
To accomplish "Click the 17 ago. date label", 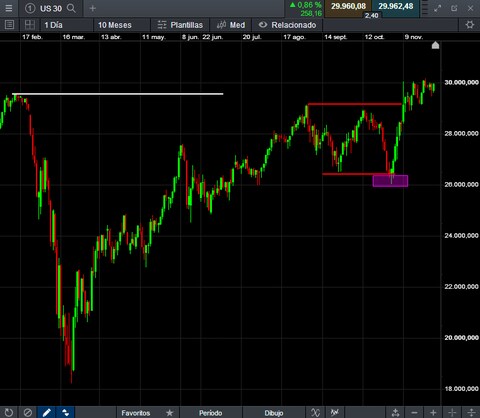I will pos(294,37).
